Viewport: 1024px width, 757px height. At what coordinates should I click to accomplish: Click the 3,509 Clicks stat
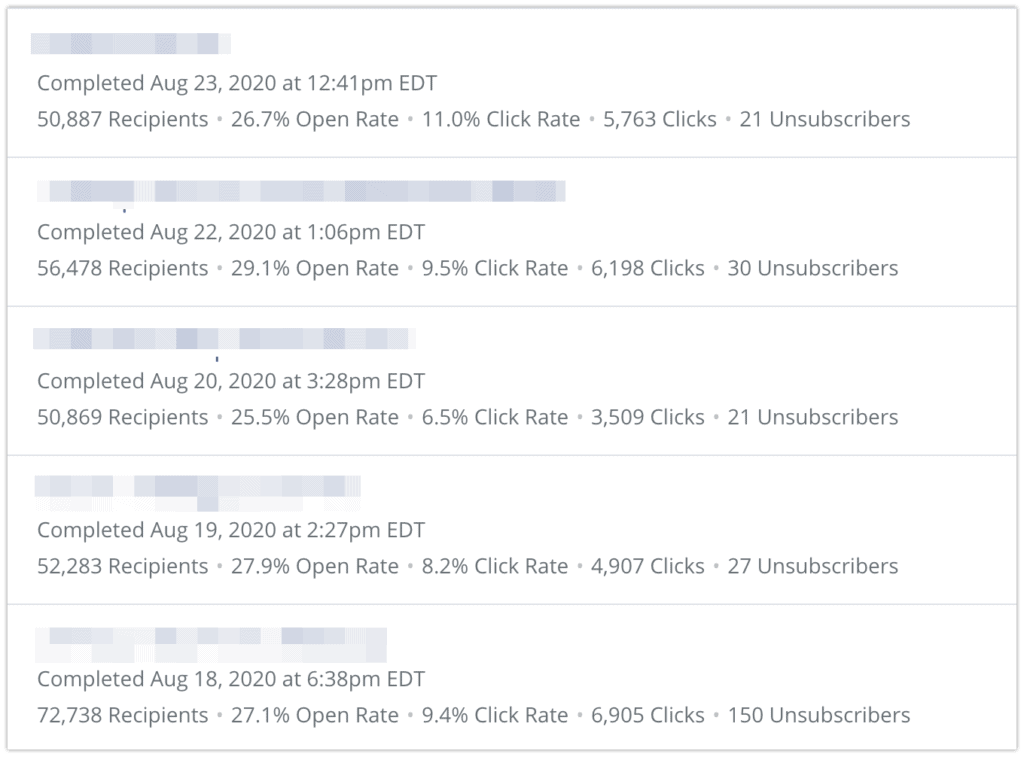647,417
